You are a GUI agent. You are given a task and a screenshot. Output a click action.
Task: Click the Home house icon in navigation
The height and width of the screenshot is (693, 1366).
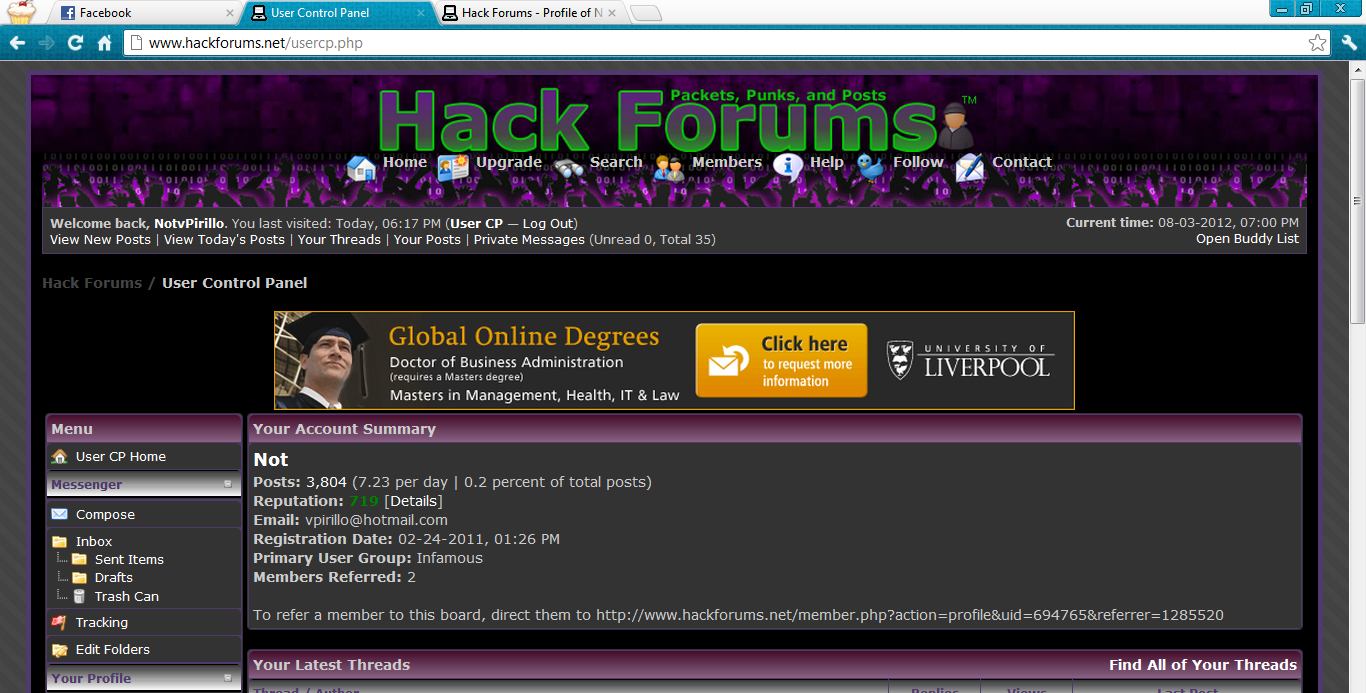[362, 167]
